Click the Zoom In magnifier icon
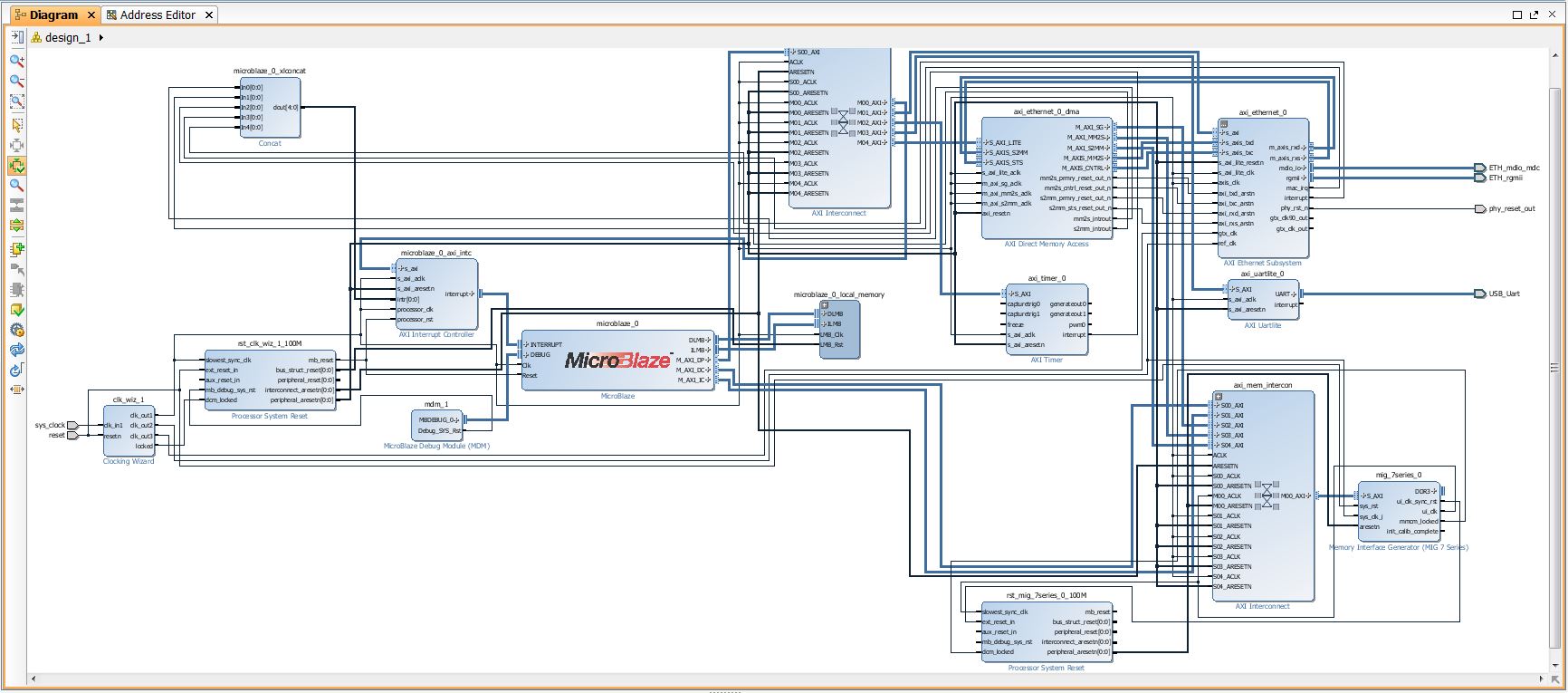This screenshot has width=1568, height=693. (x=16, y=62)
